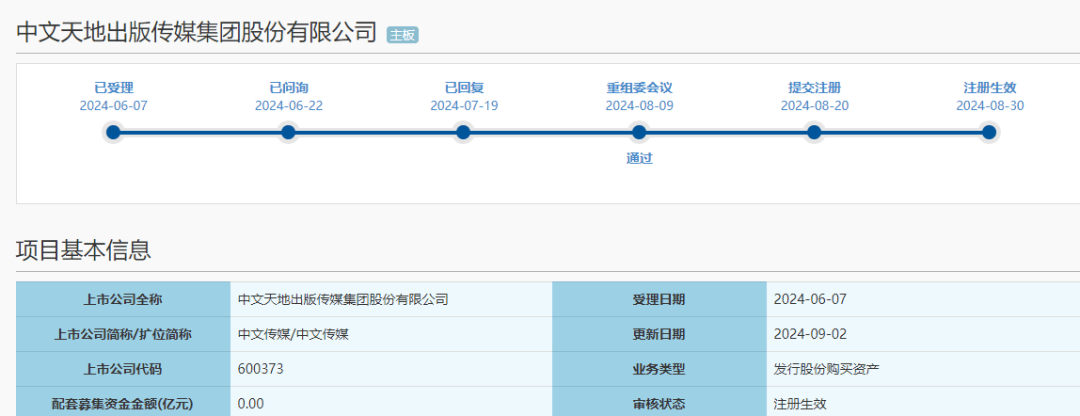1080x416 pixels.
Task: Click the 重组委会议 timeline node dot
Action: tap(639, 132)
